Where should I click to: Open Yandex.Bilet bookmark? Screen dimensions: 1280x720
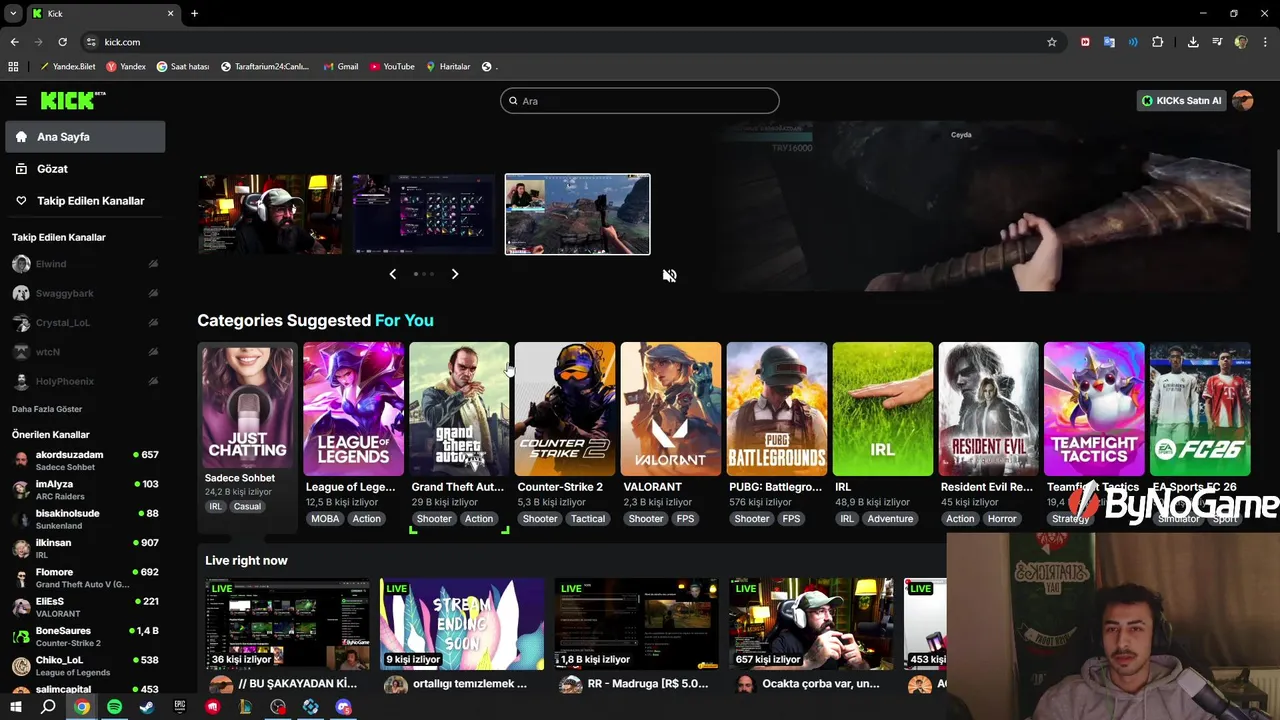tap(67, 67)
